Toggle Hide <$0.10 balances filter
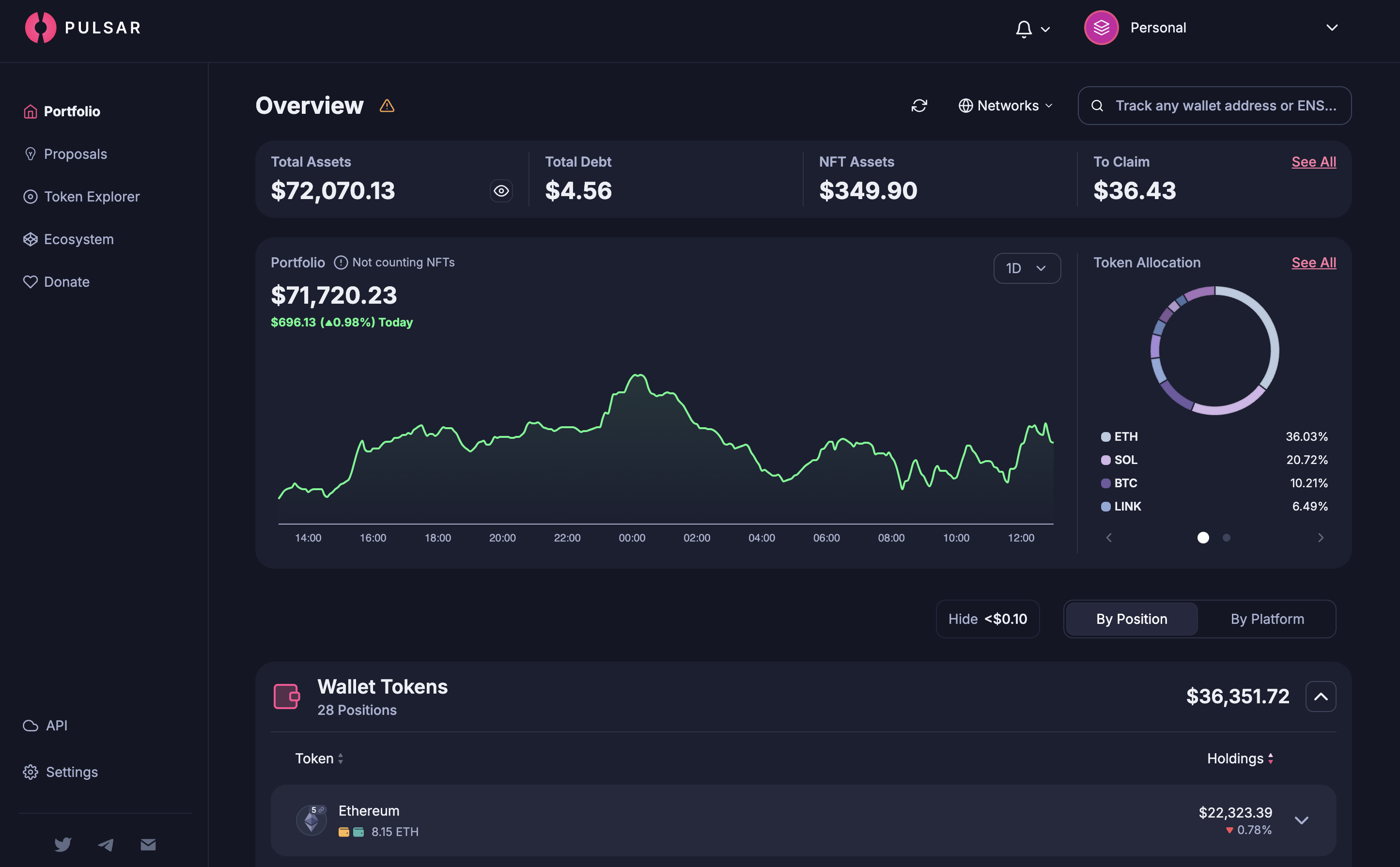Viewport: 1400px width, 867px height. click(x=987, y=619)
